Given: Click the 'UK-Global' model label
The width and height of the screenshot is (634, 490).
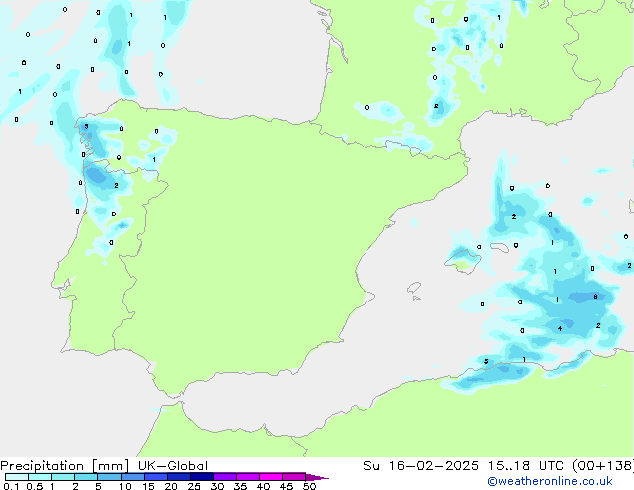Looking at the screenshot, I should 173,466.
